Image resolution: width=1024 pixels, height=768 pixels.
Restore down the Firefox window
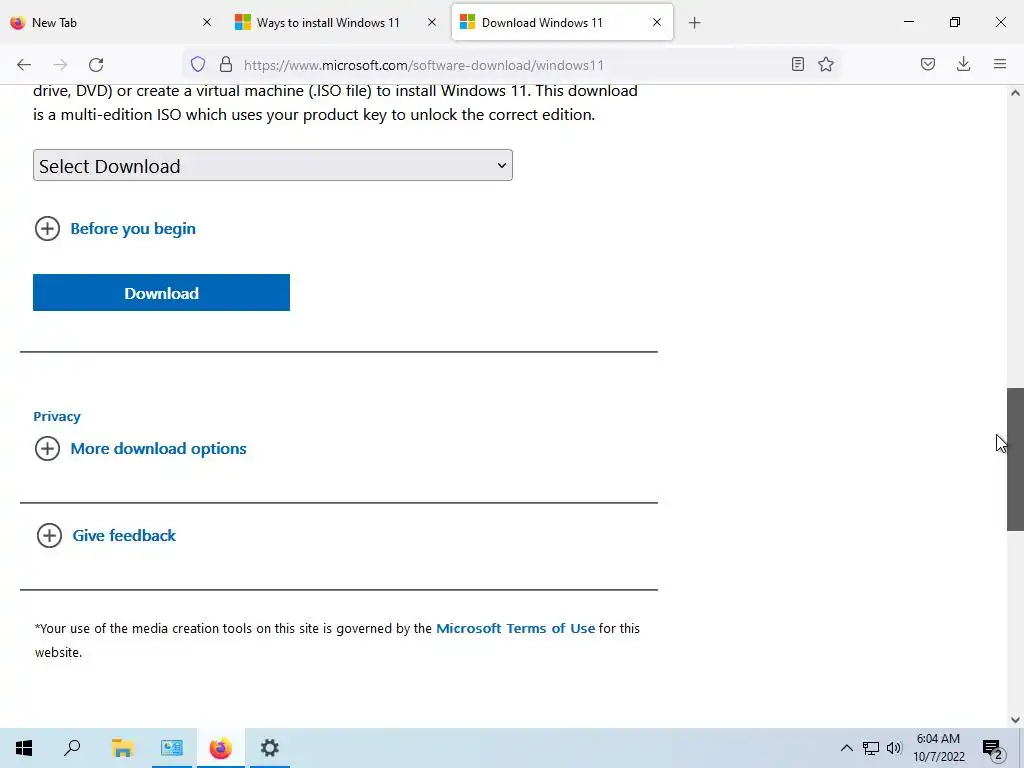[x=955, y=22]
